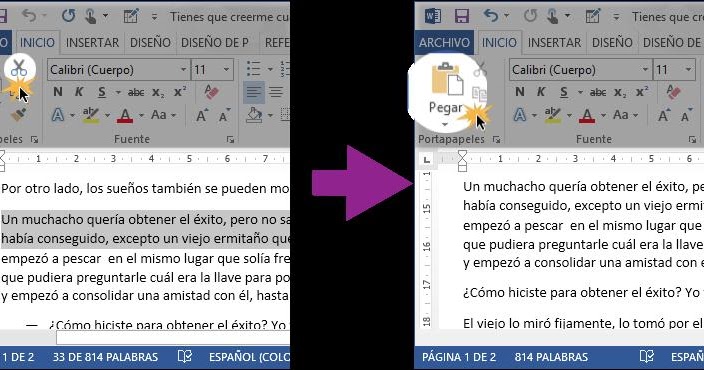Open the shading color dropdown in left window
The height and width of the screenshot is (370, 704).
click(270, 116)
